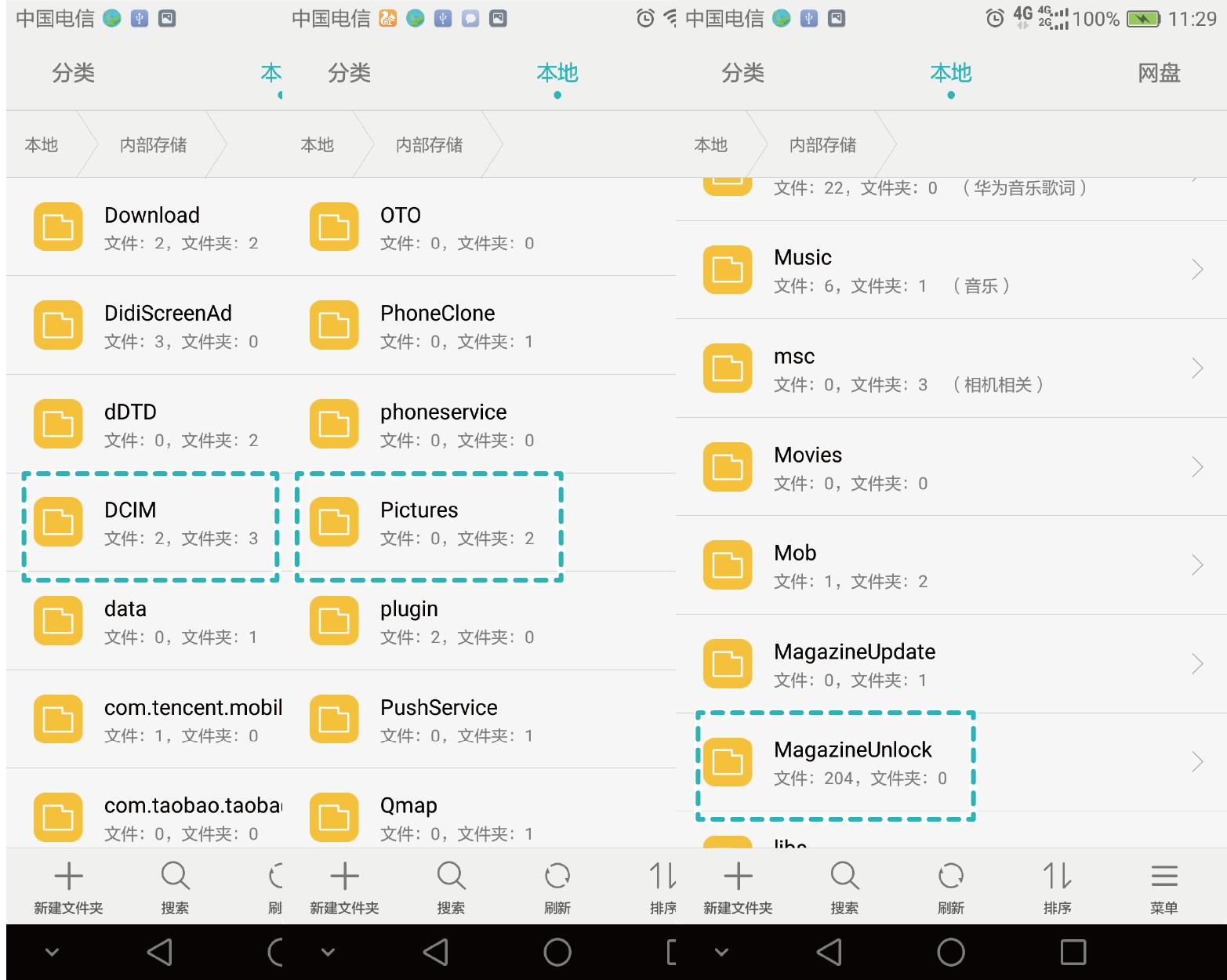Open the Movies folder icon
Screen dimensions: 1227x980
coord(727,466)
